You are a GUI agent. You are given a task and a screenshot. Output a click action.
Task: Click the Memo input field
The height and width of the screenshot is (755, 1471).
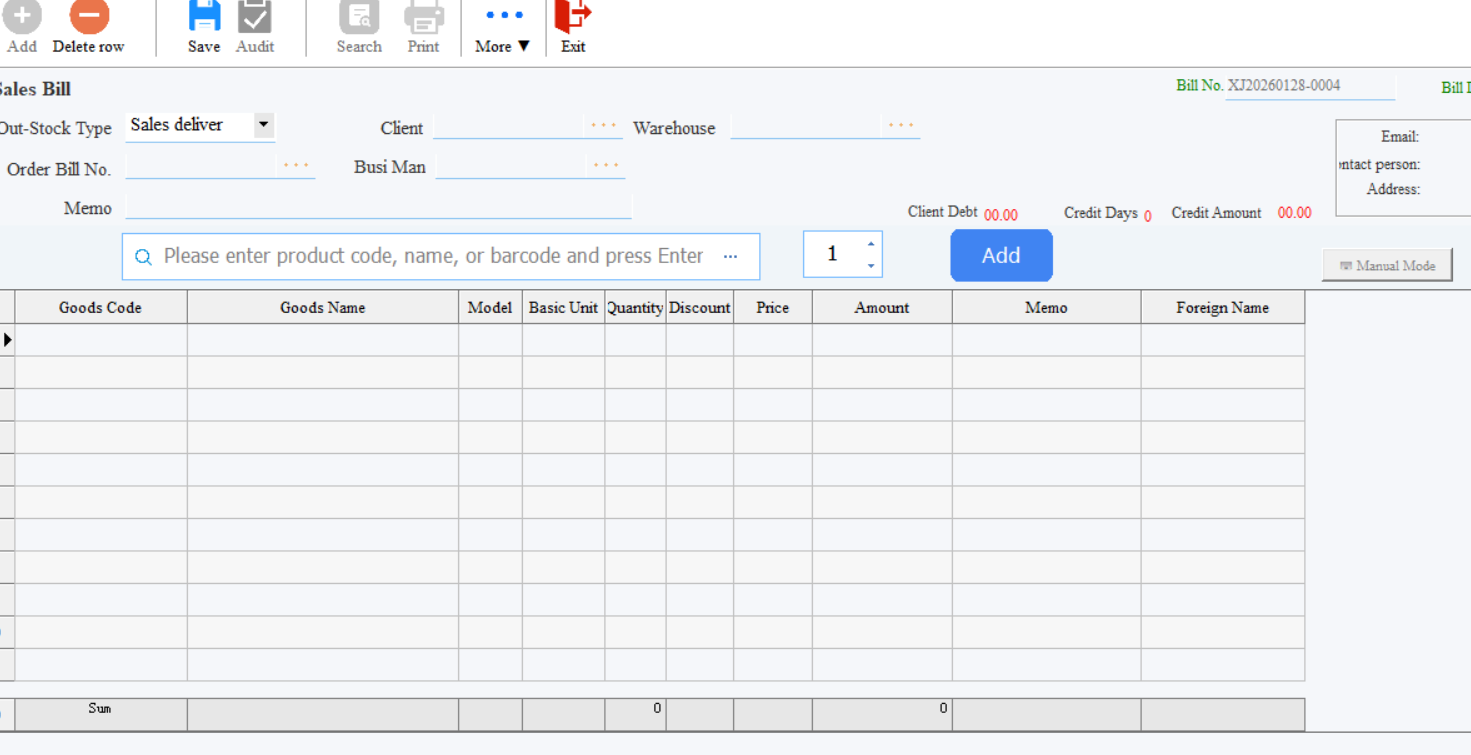click(x=378, y=207)
